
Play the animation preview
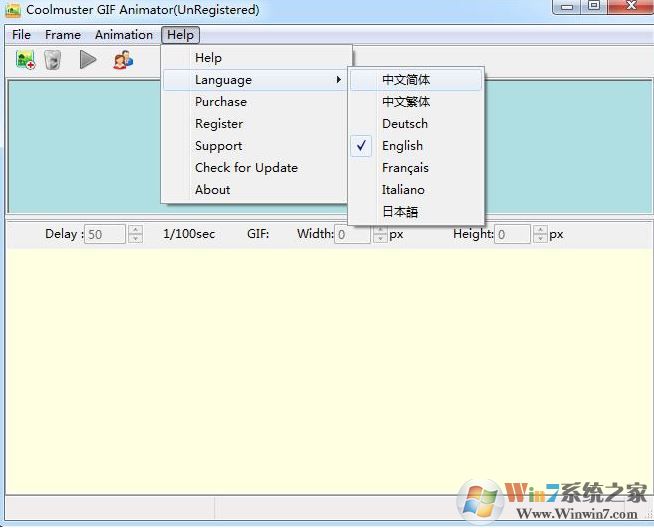pos(88,60)
